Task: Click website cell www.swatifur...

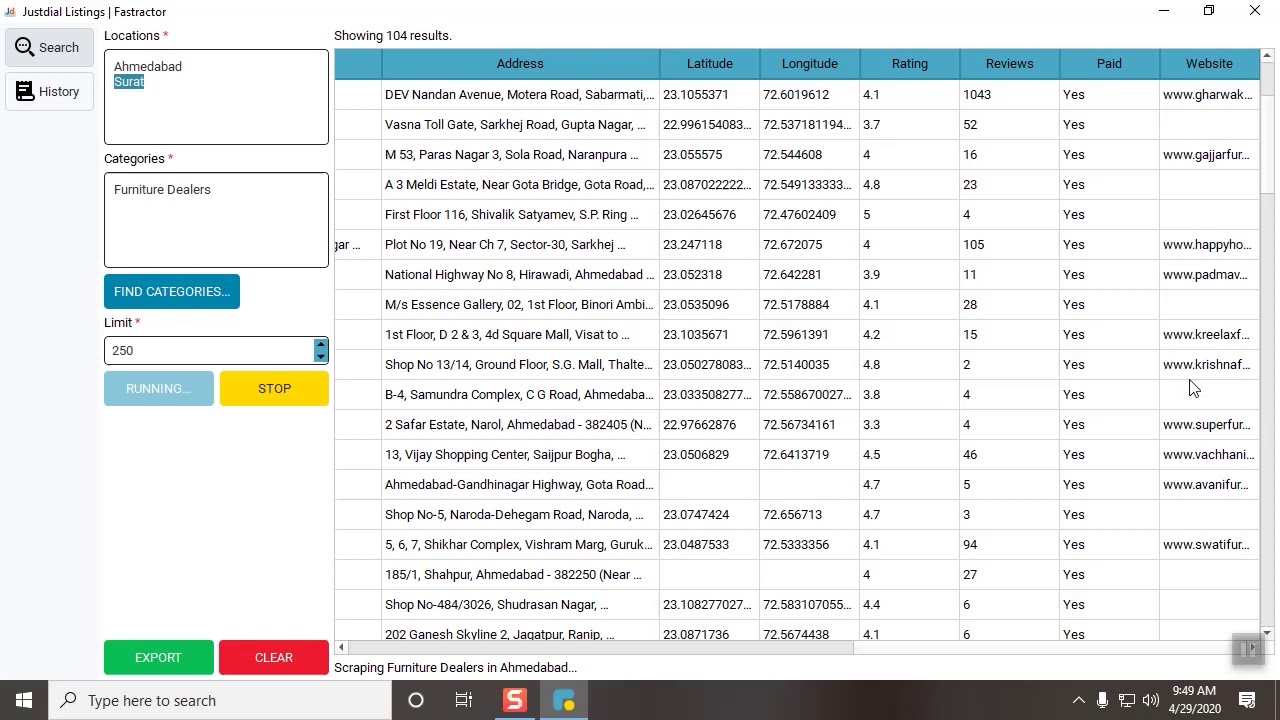Action: pos(1209,544)
